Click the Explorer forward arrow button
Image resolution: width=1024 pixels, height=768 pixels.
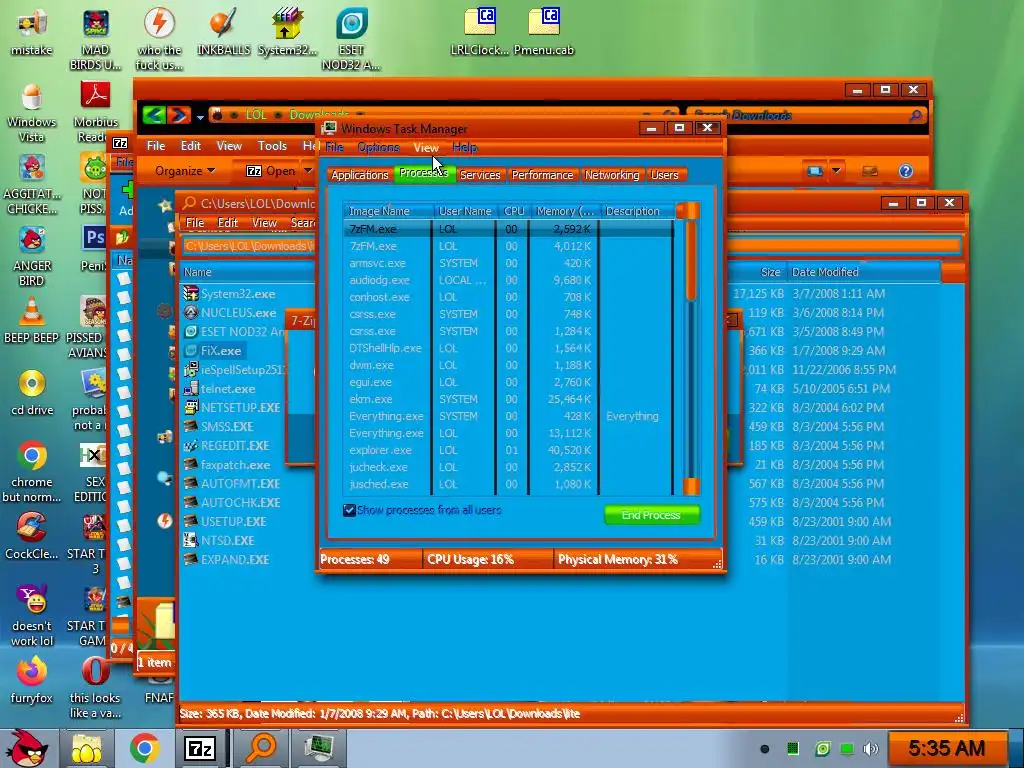coord(178,116)
